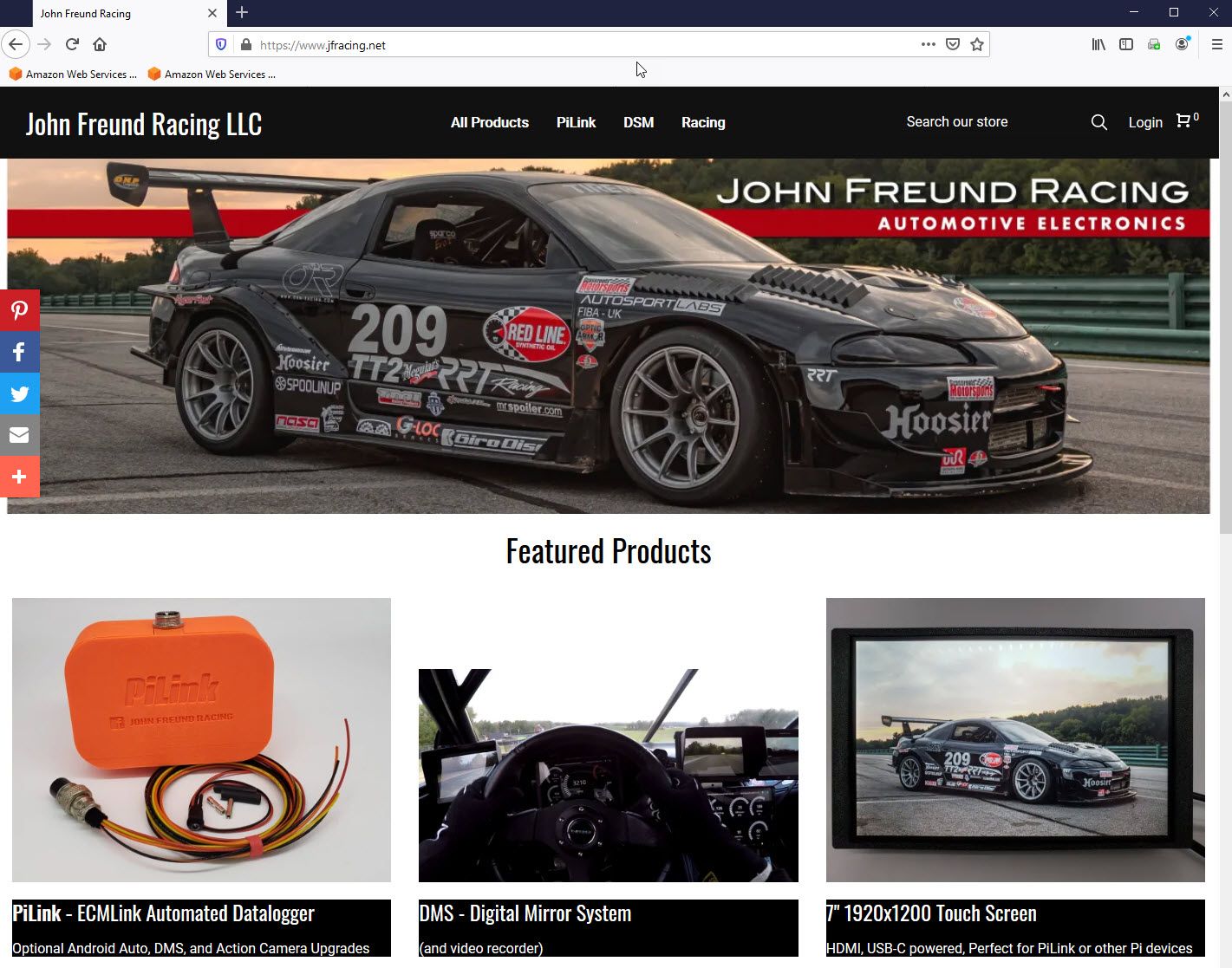Open the shopping cart
This screenshot has height=968, width=1232.
(1187, 120)
